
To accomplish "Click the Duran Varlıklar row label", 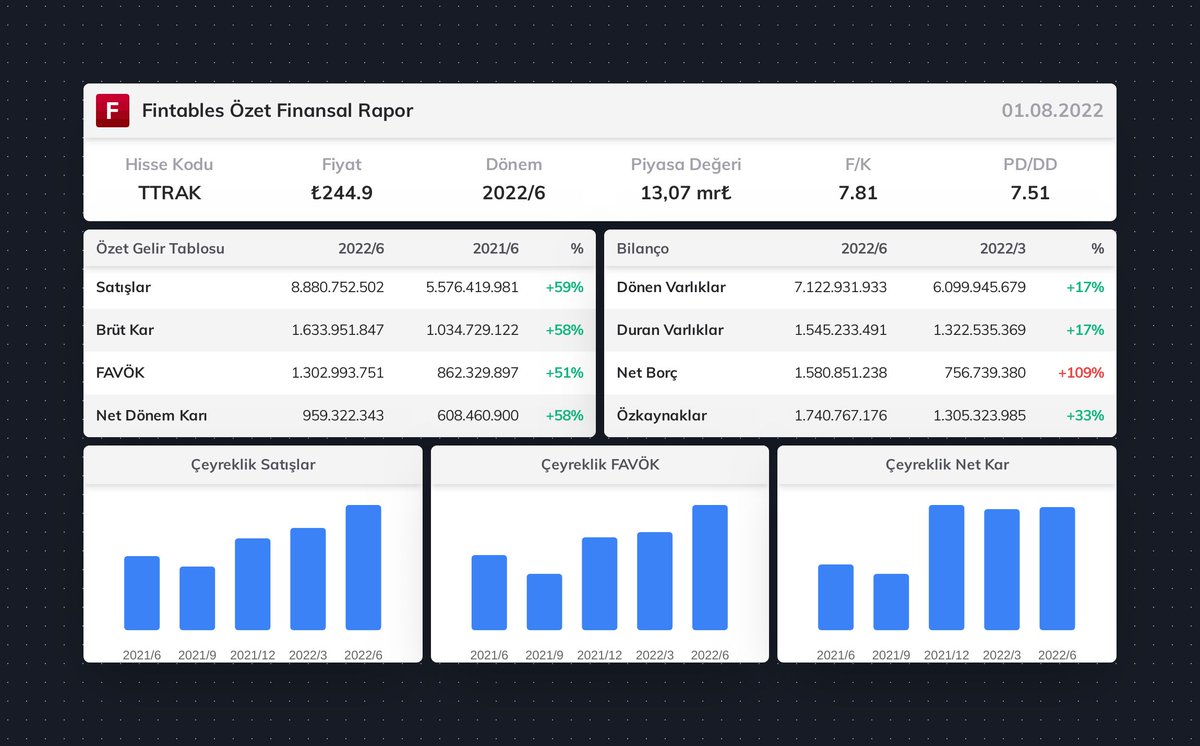I will [670, 330].
